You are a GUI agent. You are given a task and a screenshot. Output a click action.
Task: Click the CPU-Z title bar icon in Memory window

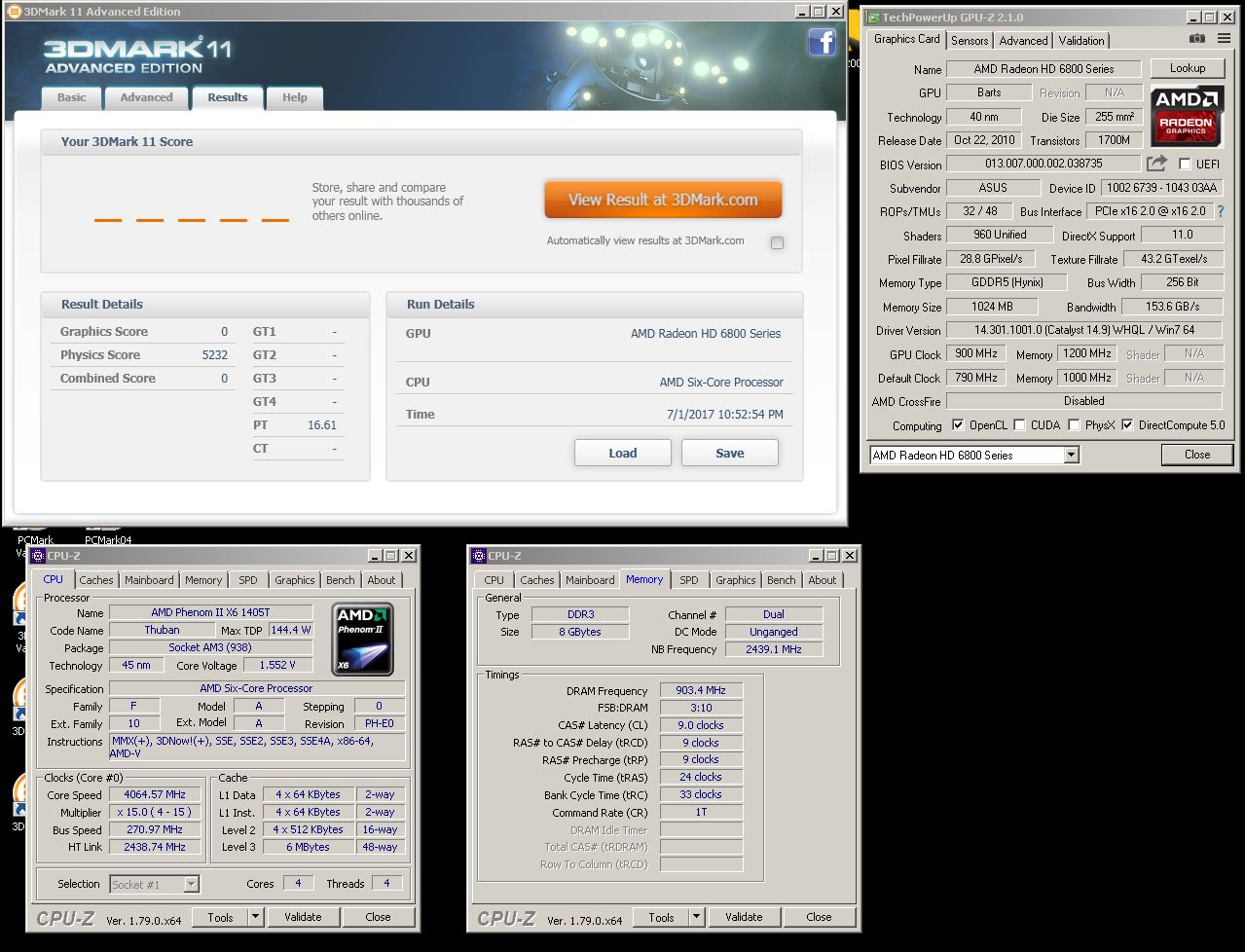(x=479, y=556)
